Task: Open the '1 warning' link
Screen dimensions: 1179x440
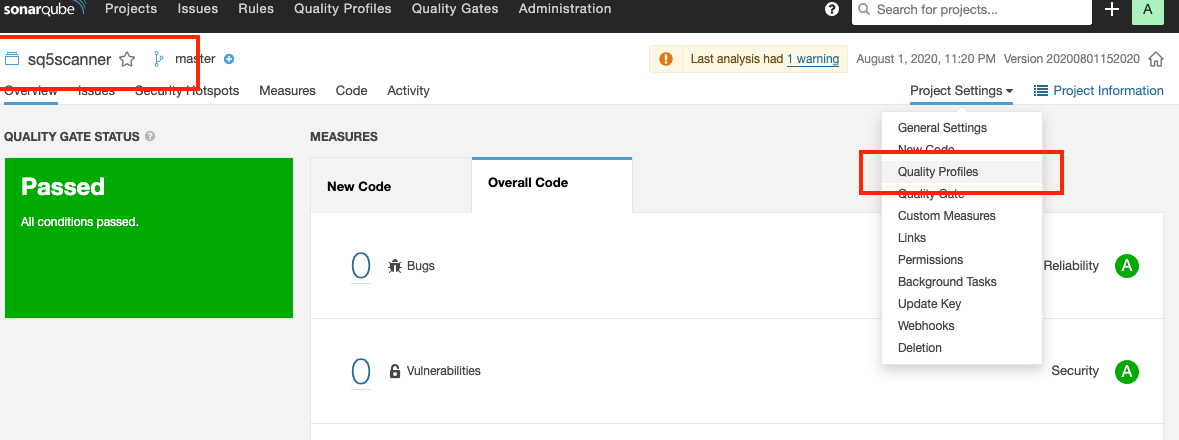Action: (813, 59)
